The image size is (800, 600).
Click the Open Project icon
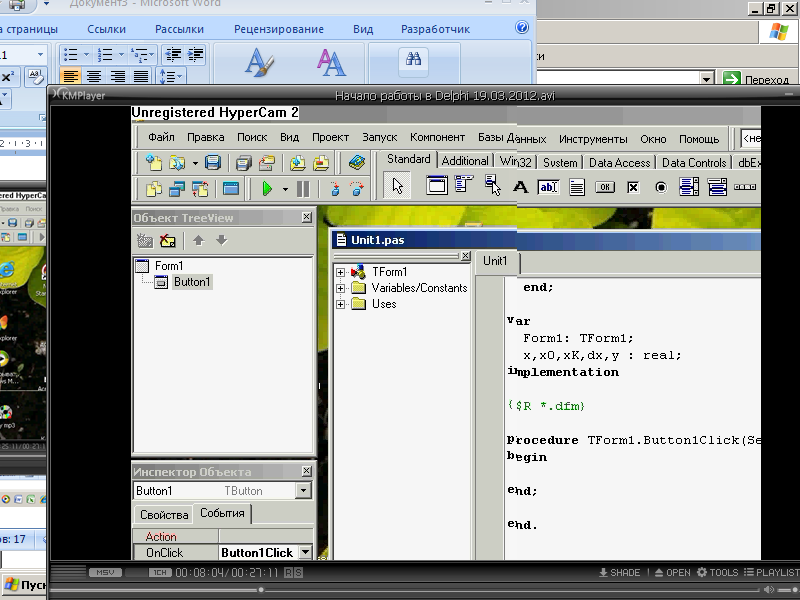tap(267, 163)
